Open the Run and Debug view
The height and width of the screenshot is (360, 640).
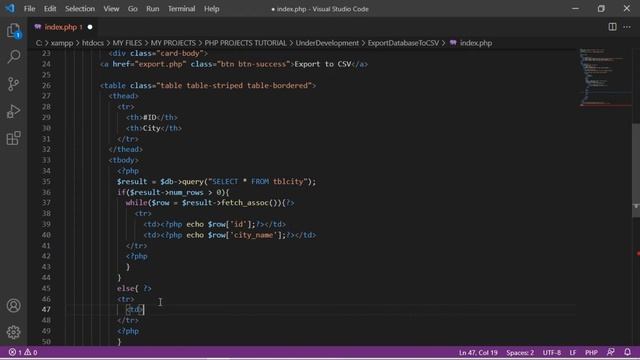click(x=13, y=111)
